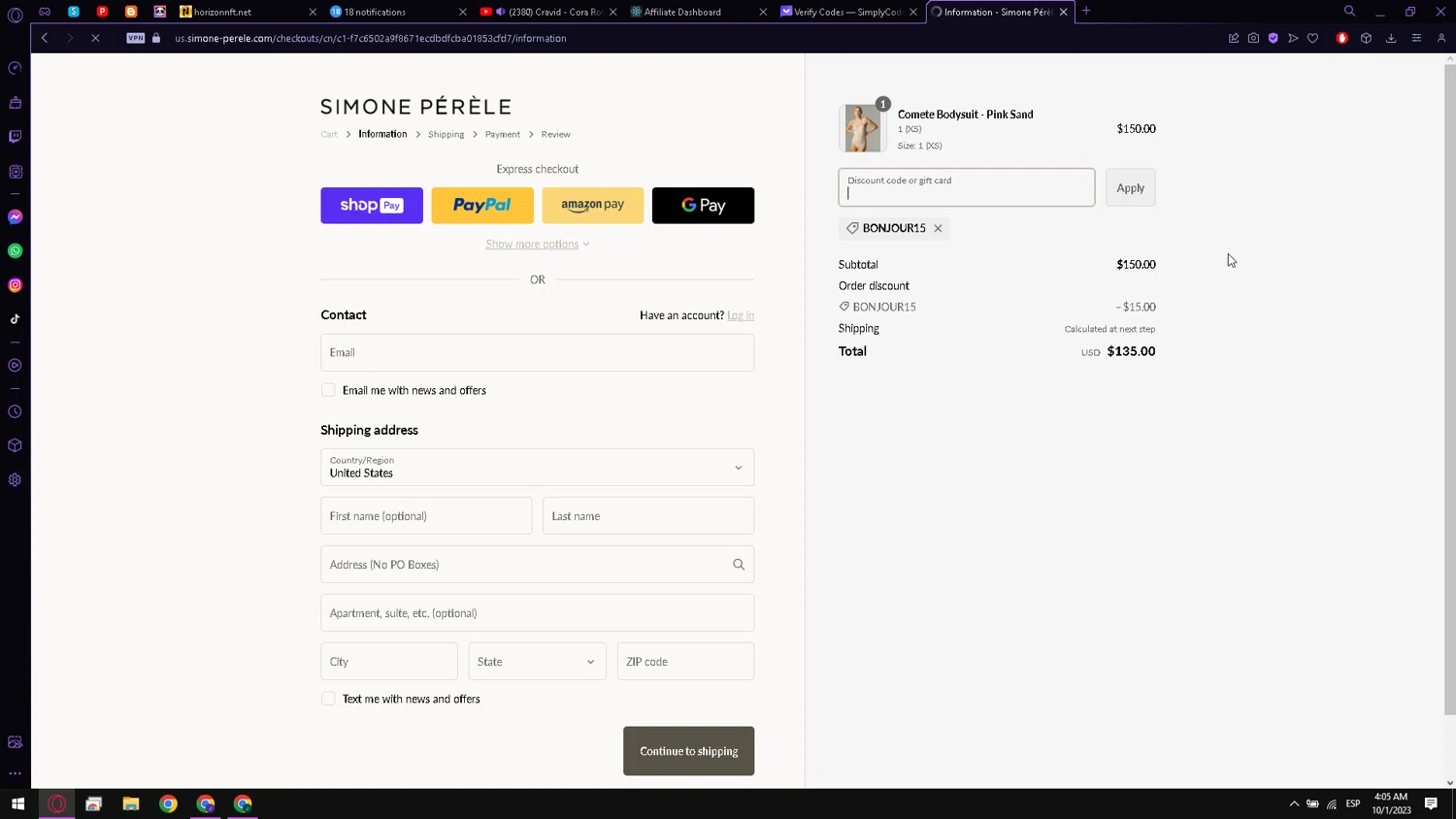Image resolution: width=1456 pixels, height=819 pixels.
Task: Click Apply discount button
Action: tap(1130, 187)
